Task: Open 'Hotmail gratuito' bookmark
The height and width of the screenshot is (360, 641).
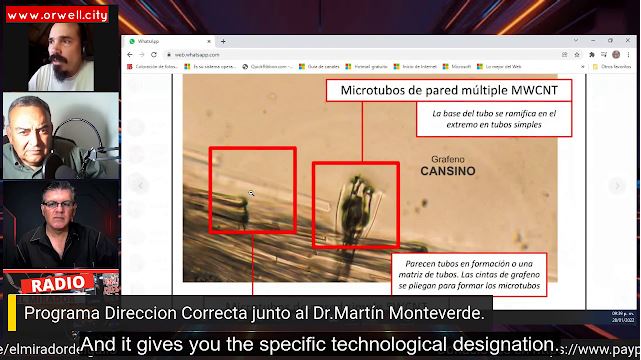Action: coord(367,67)
